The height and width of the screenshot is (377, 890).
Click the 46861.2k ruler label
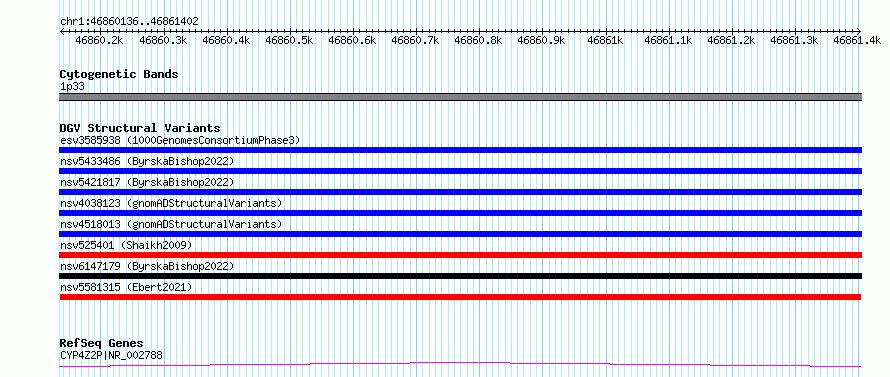click(732, 40)
